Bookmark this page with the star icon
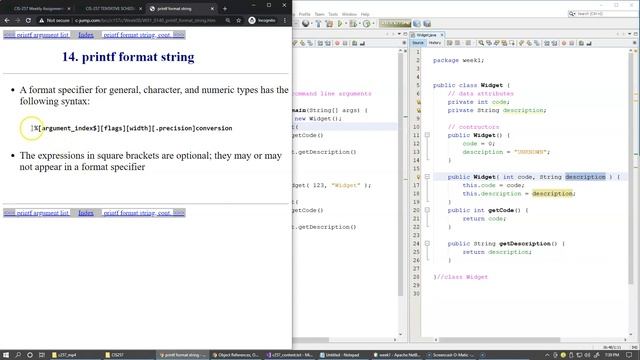Viewport: 640px width, 360px height. 239,20
